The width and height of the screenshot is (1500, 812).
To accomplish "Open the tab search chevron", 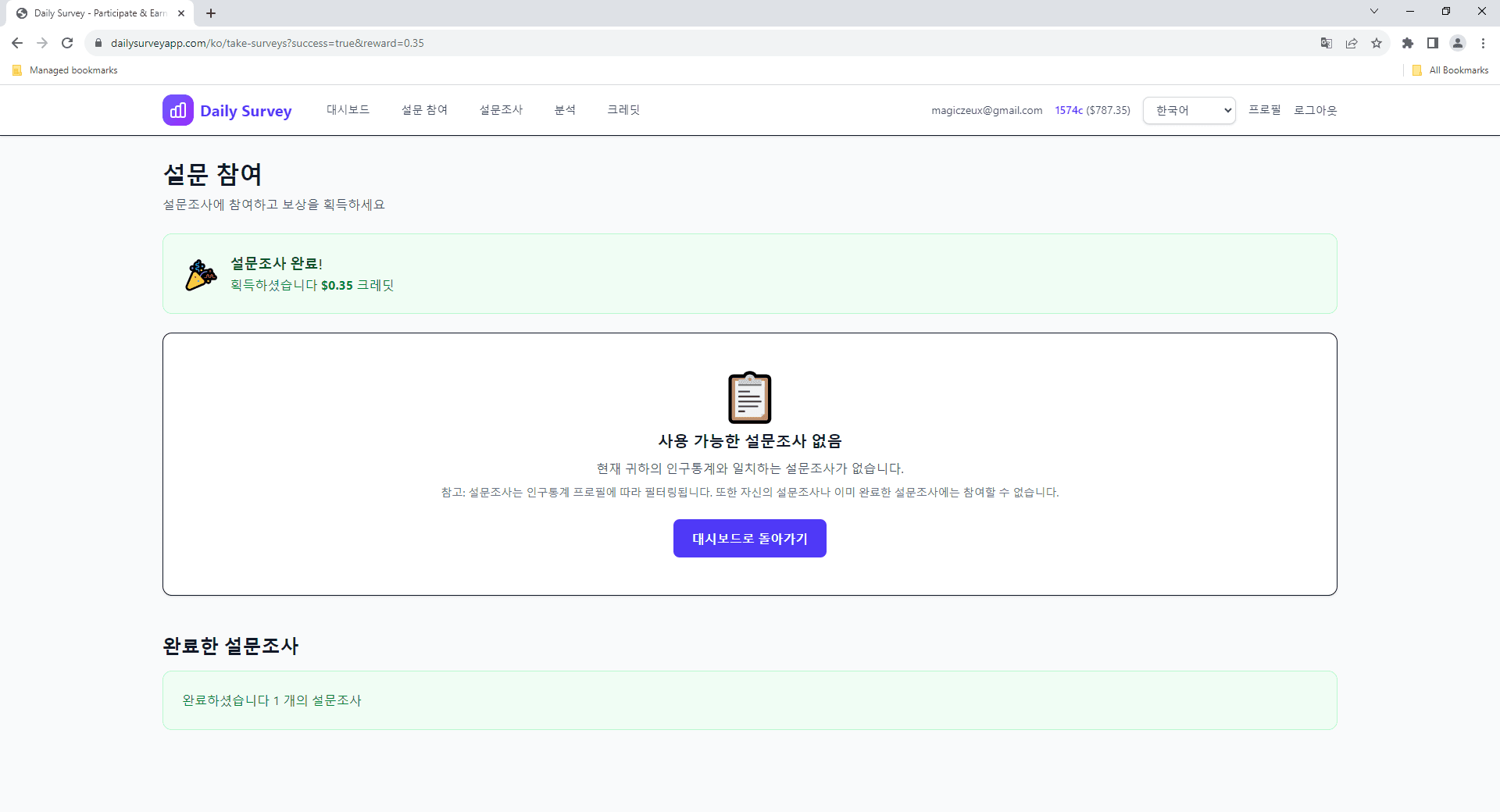I will pos(1373,11).
